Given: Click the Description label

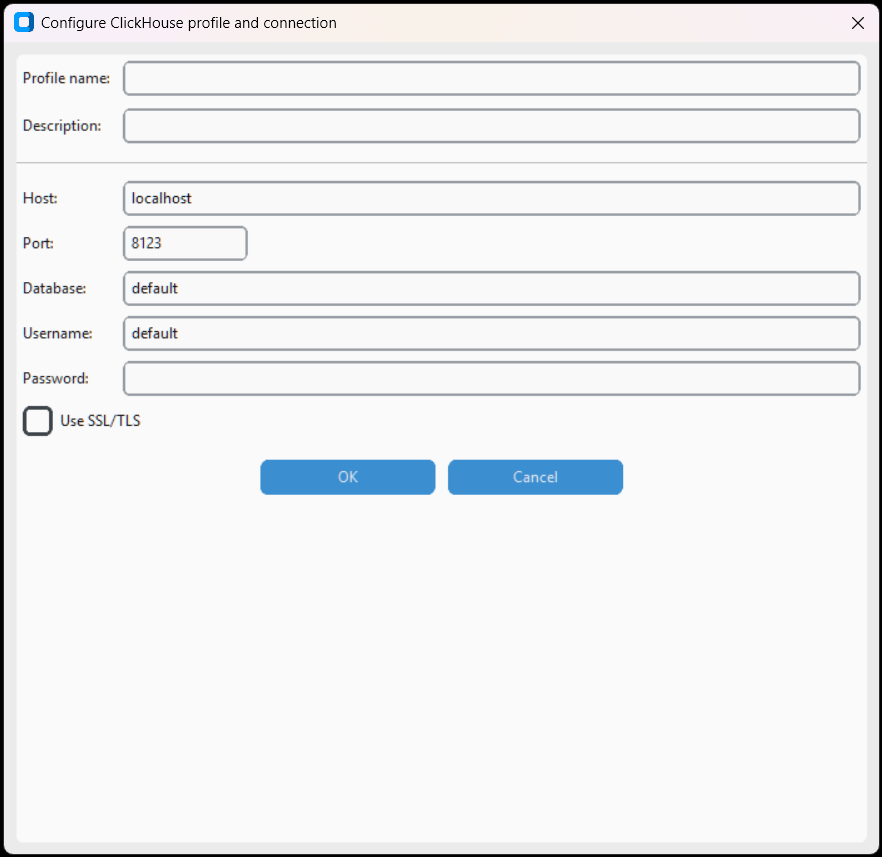Looking at the screenshot, I should tap(62, 126).
